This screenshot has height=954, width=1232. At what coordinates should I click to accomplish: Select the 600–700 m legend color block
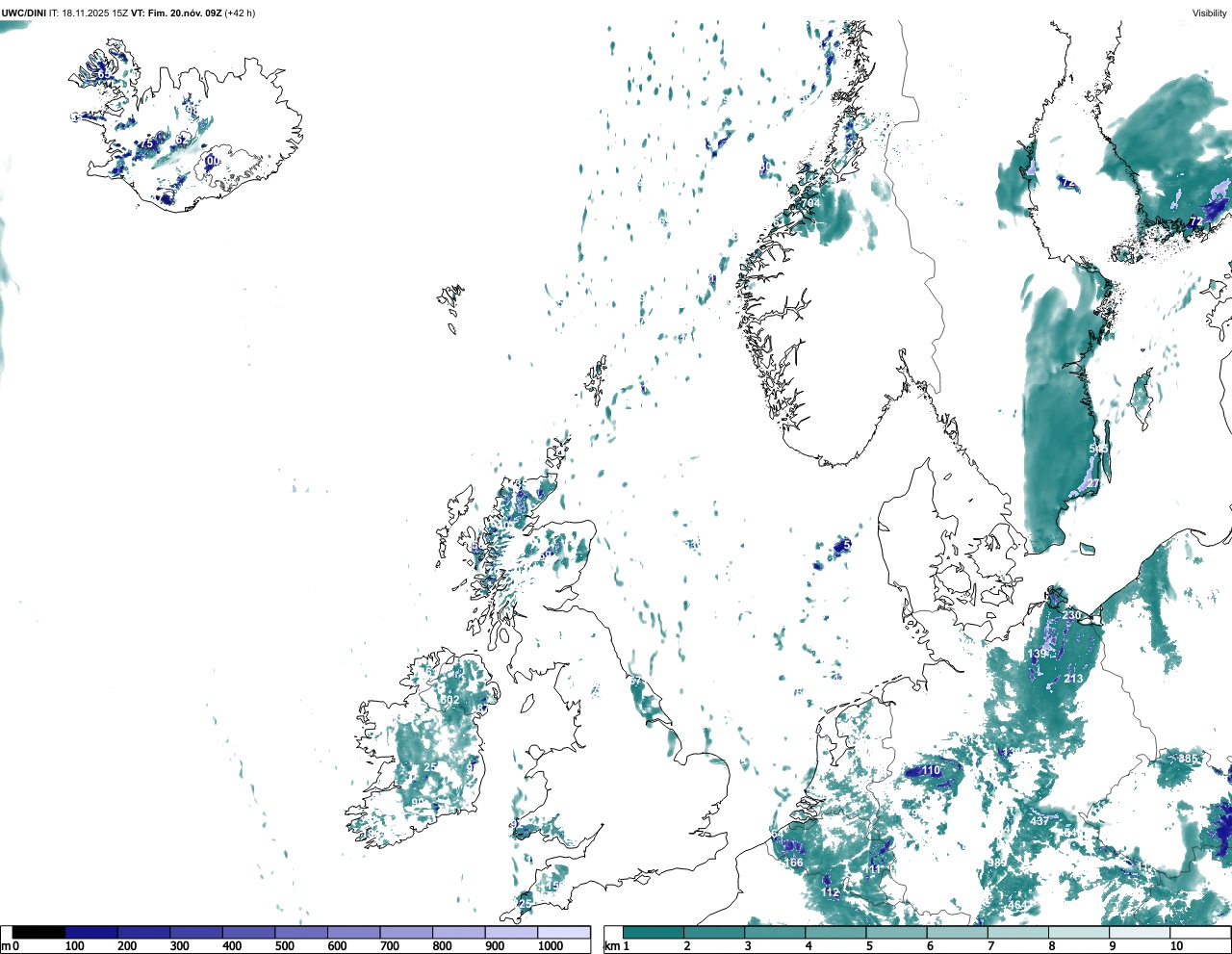click(x=353, y=932)
